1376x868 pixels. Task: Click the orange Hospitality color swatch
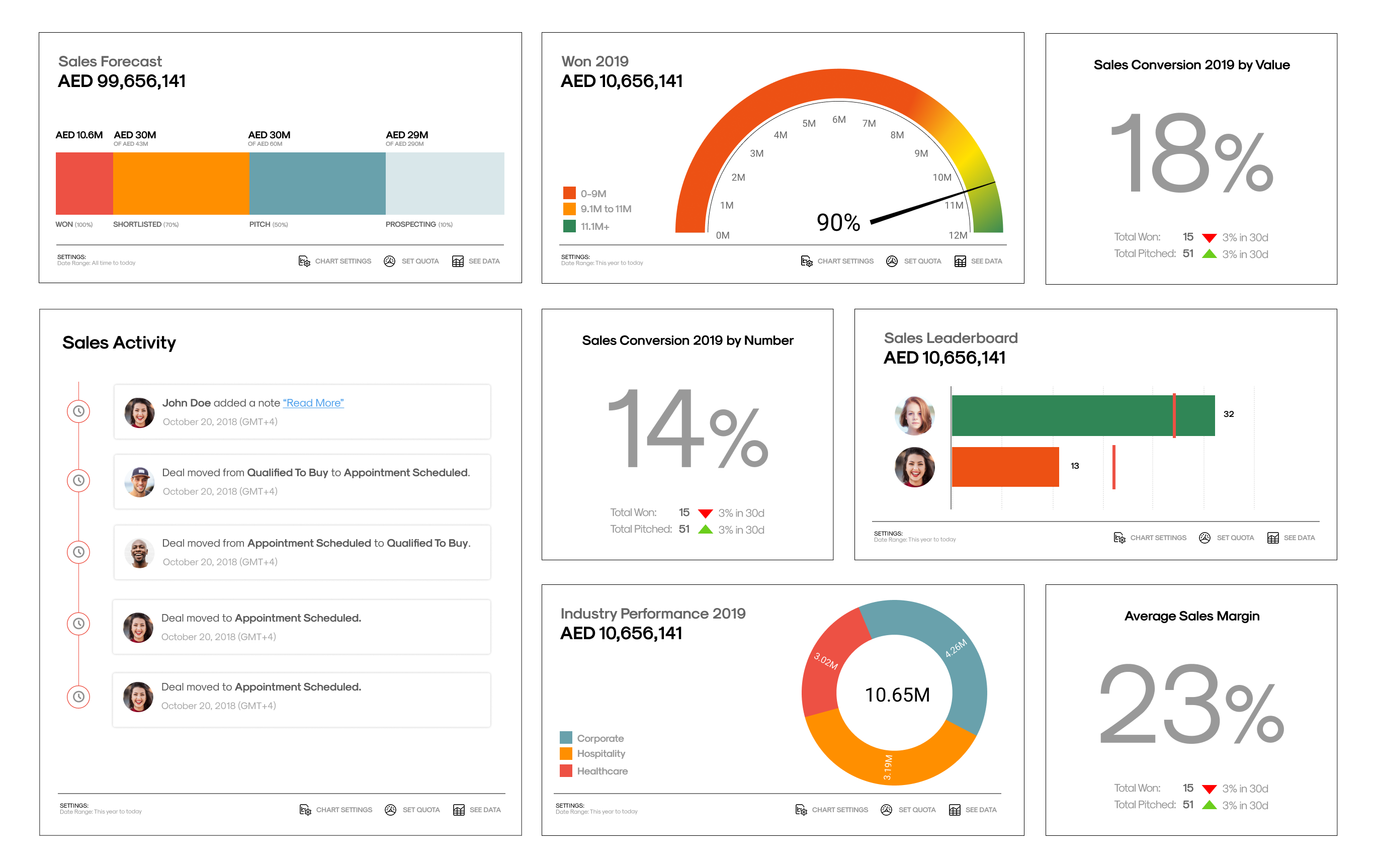566,754
